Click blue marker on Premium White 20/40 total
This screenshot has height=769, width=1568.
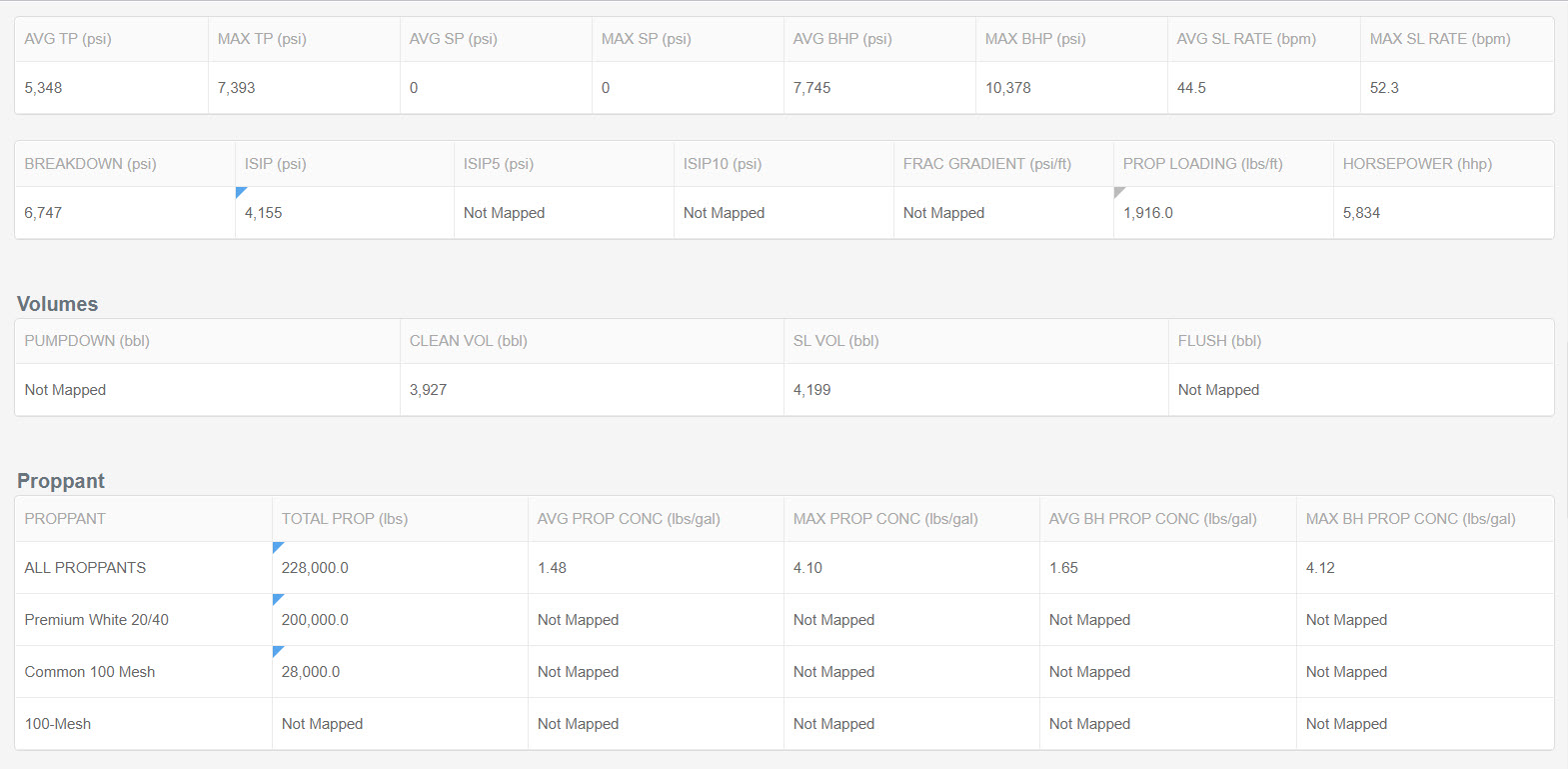[x=277, y=598]
